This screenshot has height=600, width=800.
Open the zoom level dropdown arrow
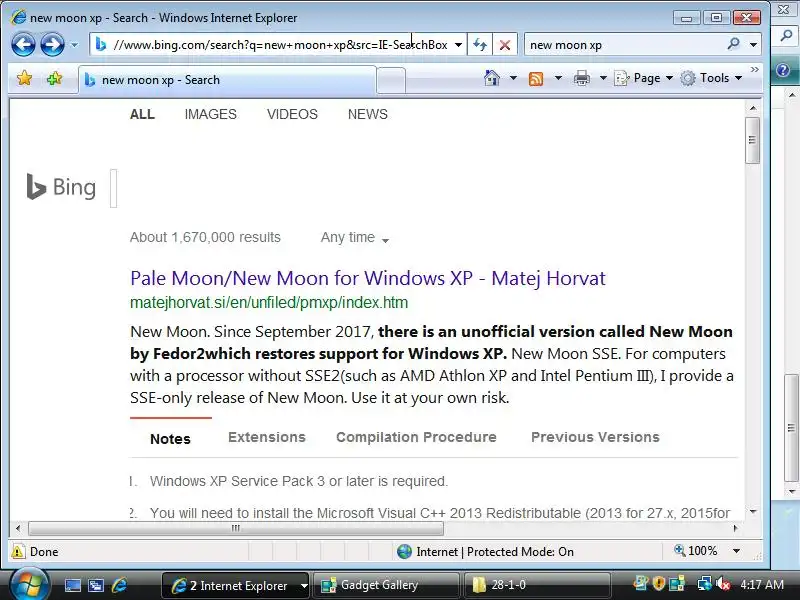pyautogui.click(x=736, y=551)
